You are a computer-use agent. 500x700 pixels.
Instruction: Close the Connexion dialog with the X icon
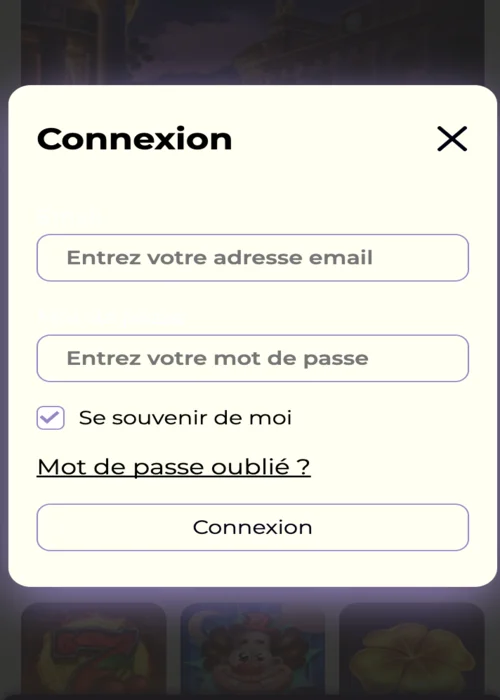(x=452, y=139)
